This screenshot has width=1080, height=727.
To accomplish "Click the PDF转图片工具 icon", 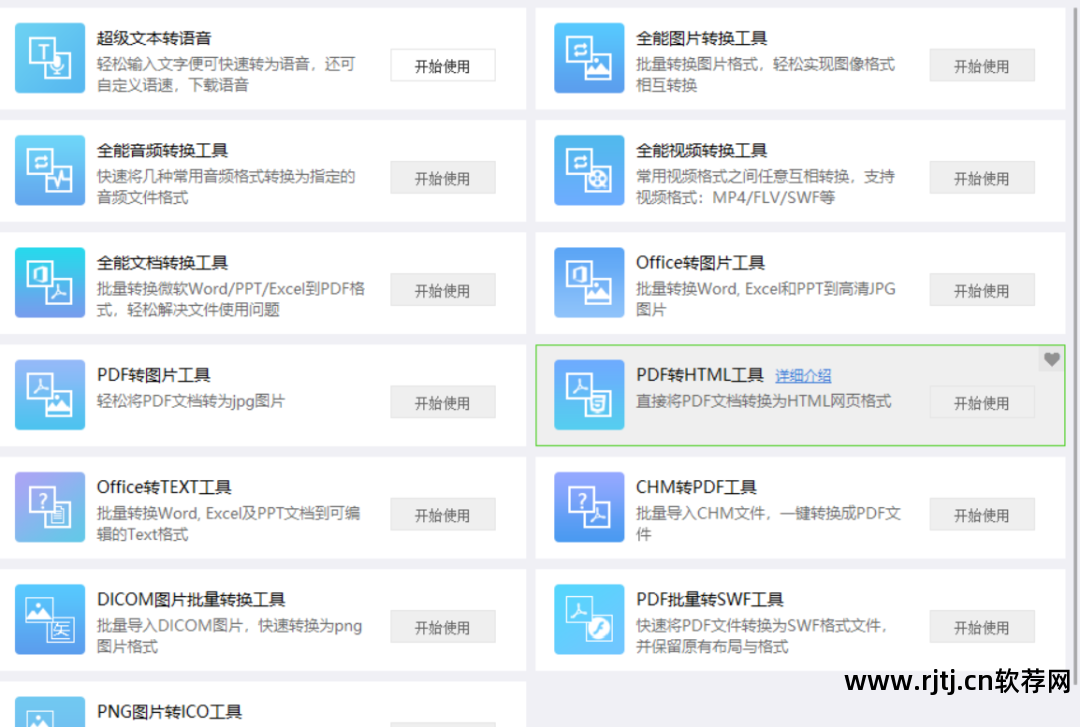I will [x=50, y=395].
